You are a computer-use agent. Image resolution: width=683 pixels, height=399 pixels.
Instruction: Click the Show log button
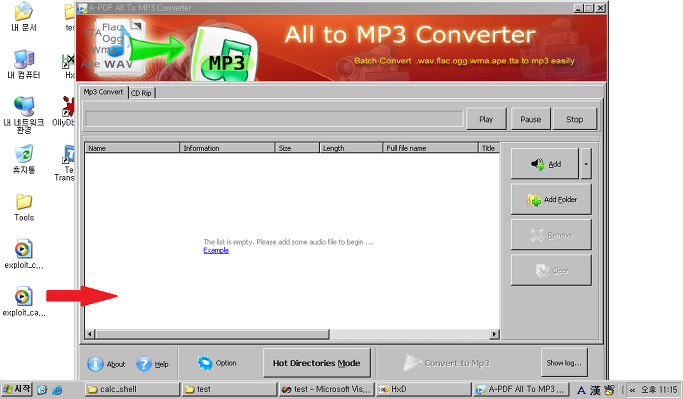tap(564, 362)
